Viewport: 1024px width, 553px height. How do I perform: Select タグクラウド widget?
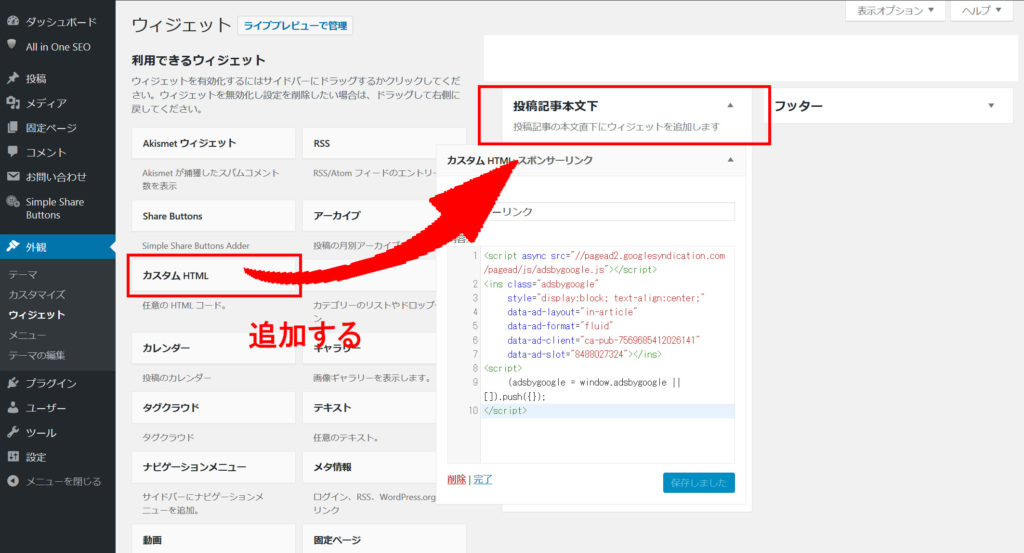point(214,407)
